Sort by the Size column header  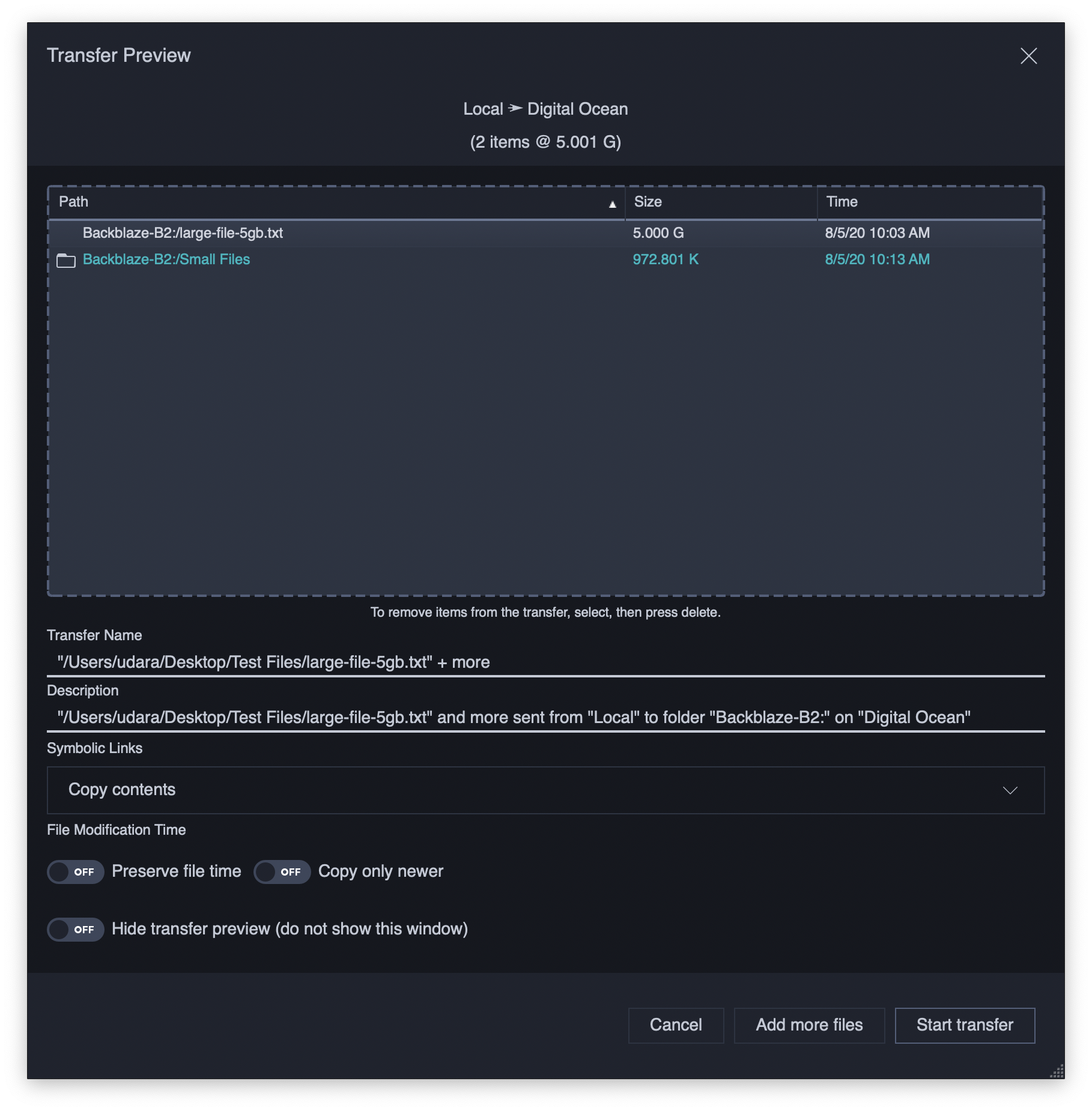pyautogui.click(x=721, y=202)
